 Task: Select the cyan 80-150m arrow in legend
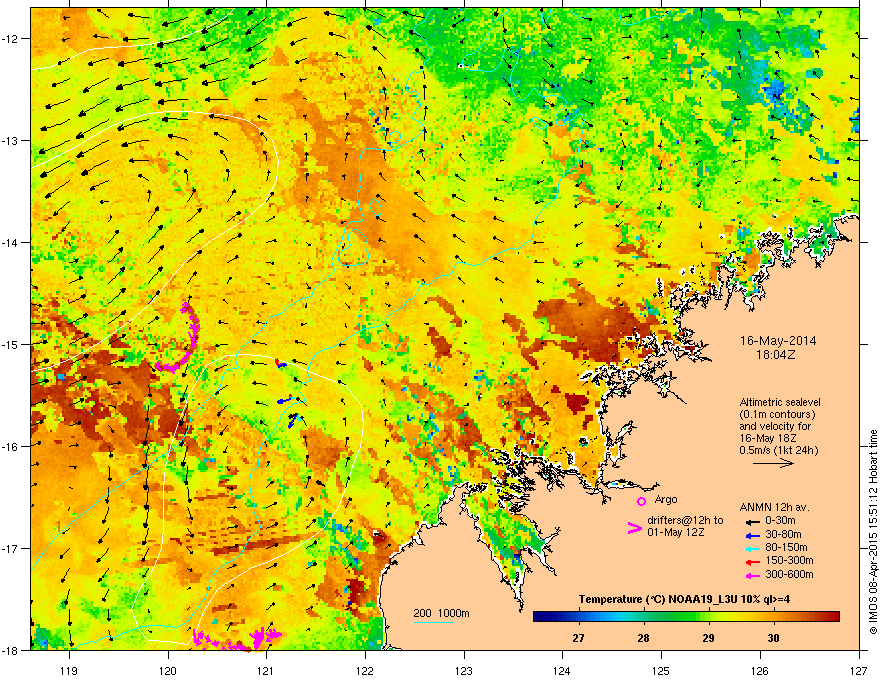pyautogui.click(x=752, y=548)
